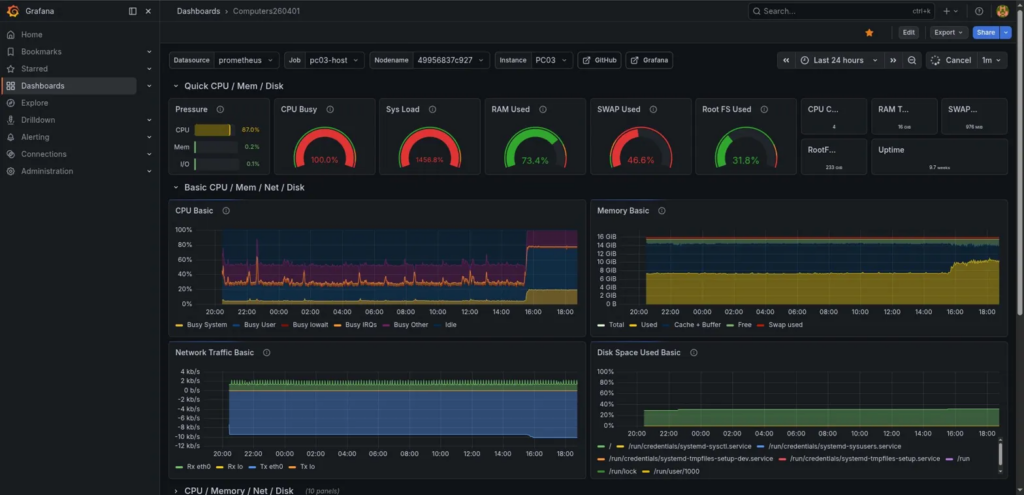Zoom out the time range with magnifier icon
The height and width of the screenshot is (495, 1024).
click(x=912, y=60)
